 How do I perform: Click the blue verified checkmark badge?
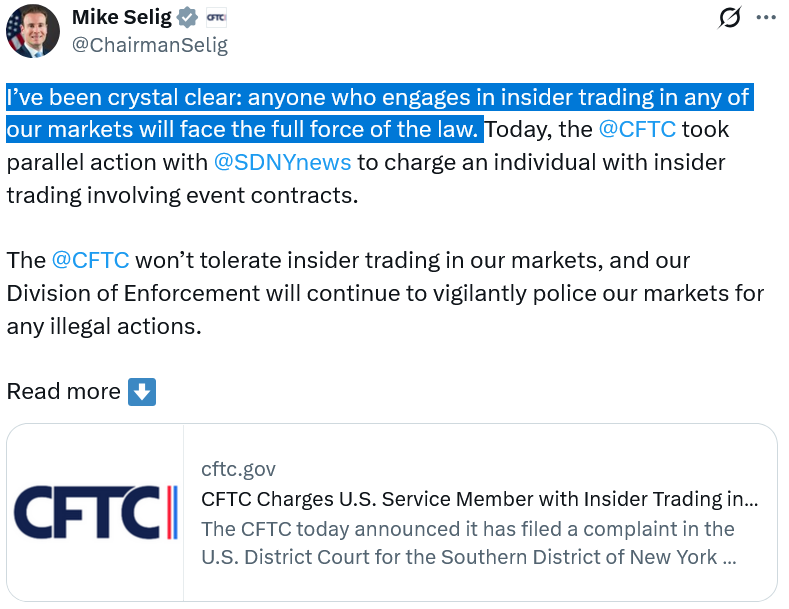coord(187,17)
